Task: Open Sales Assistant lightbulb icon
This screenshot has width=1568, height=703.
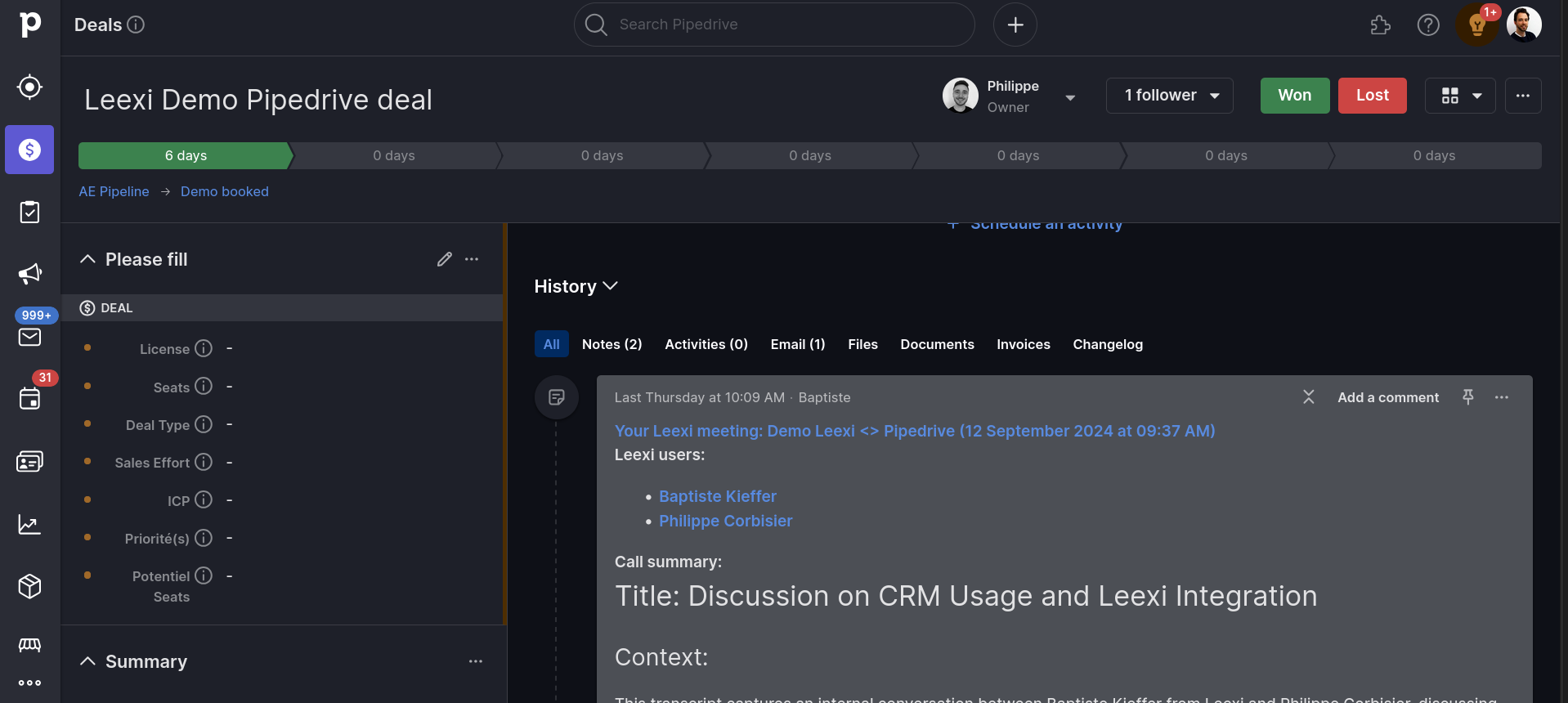Action: coord(1476,25)
